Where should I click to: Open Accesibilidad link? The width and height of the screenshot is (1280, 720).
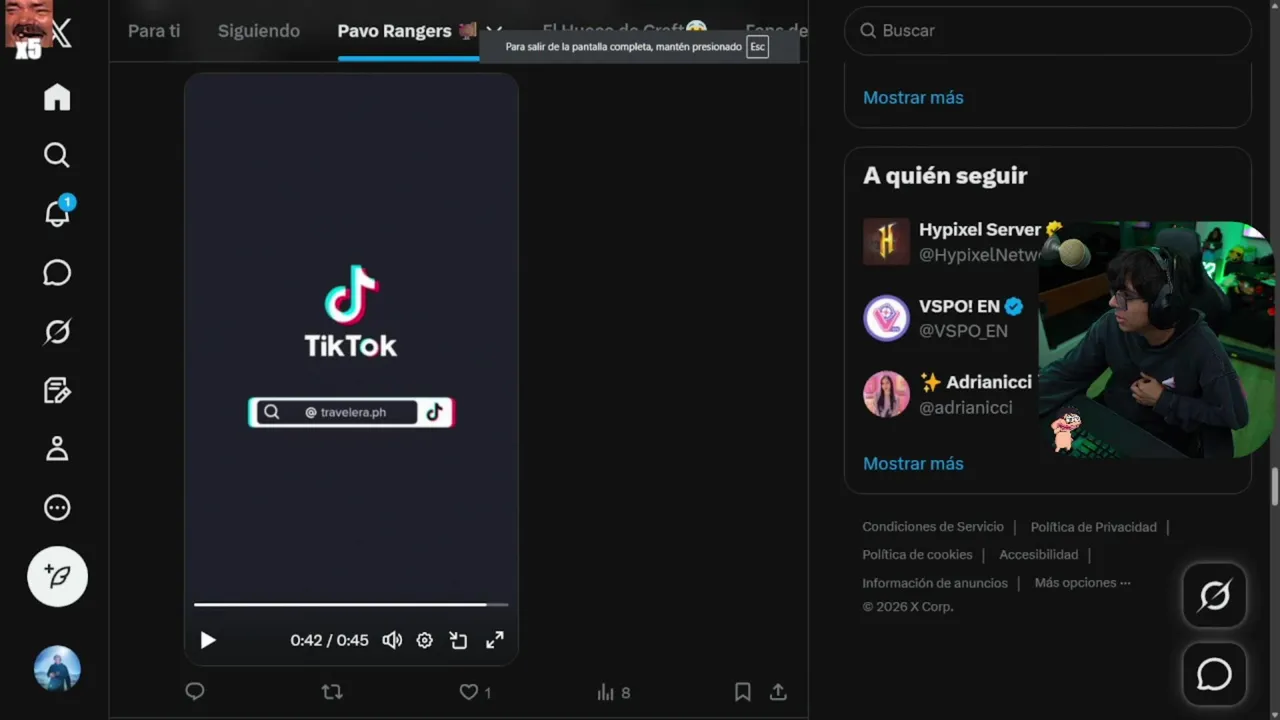click(x=1038, y=554)
